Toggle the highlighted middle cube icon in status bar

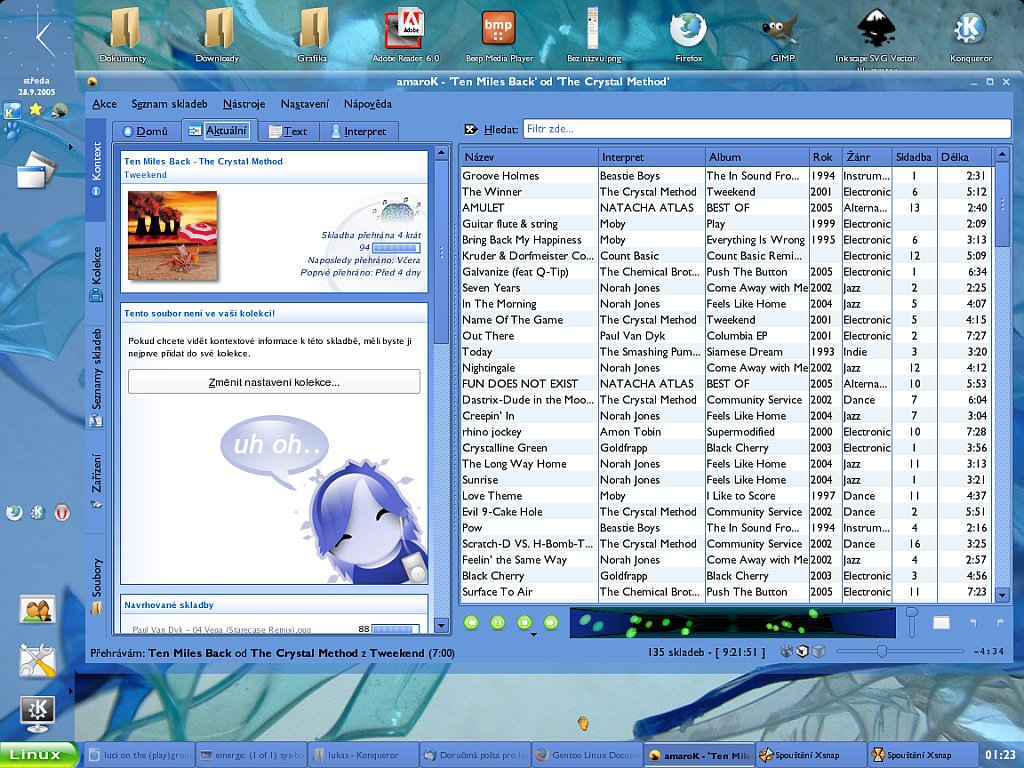(x=803, y=651)
